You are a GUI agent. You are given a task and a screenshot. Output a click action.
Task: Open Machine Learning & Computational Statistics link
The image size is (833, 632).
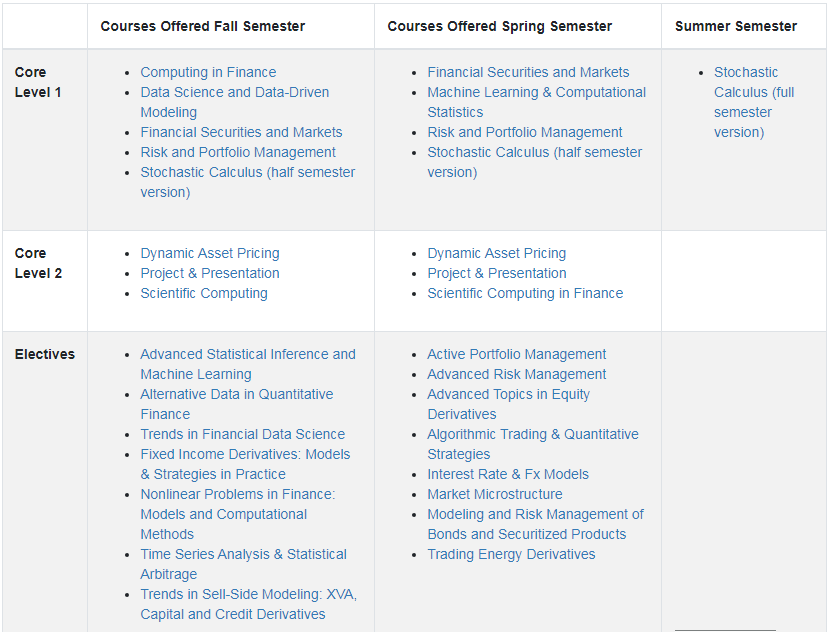536,92
